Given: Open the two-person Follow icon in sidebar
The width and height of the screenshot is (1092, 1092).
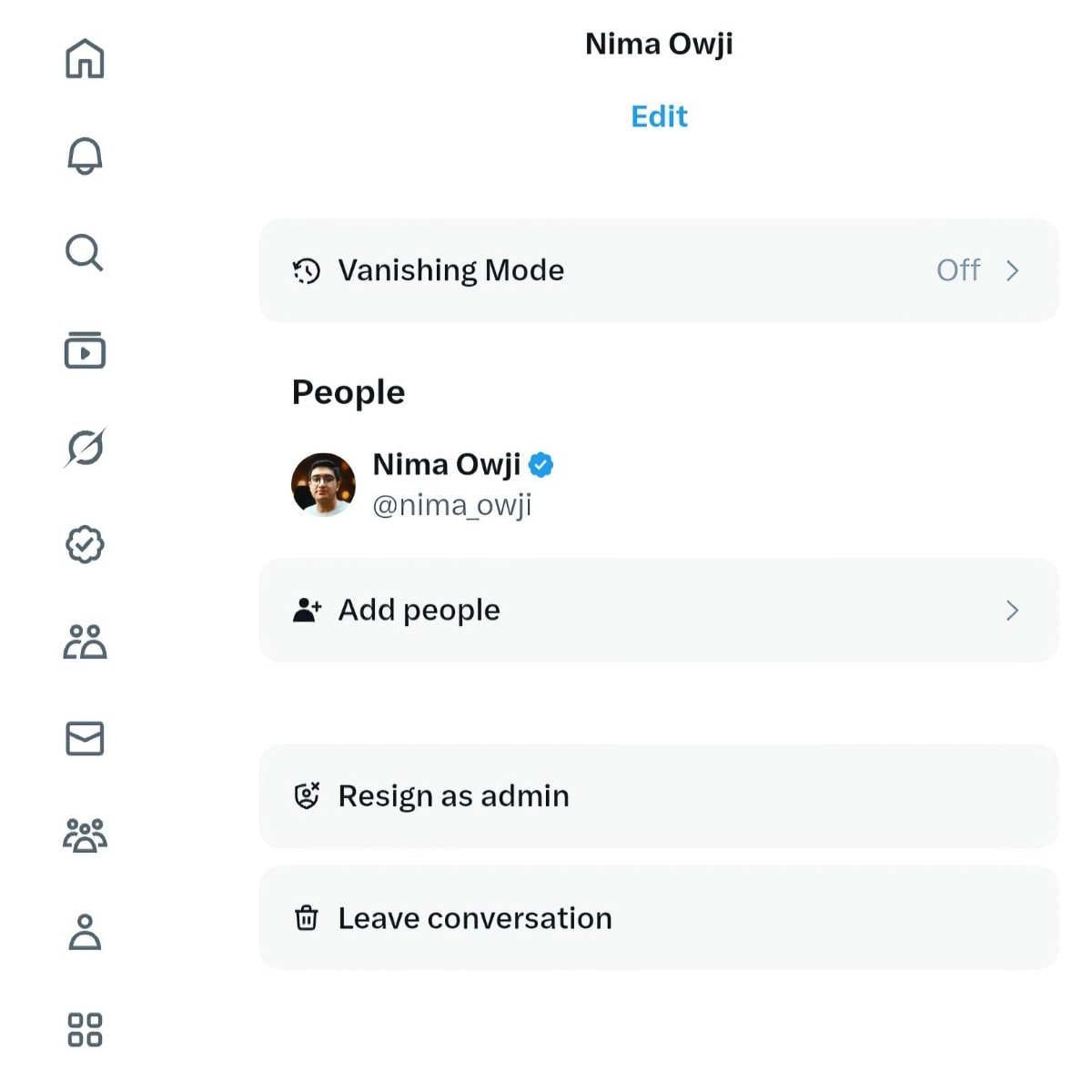Looking at the screenshot, I should click(85, 642).
